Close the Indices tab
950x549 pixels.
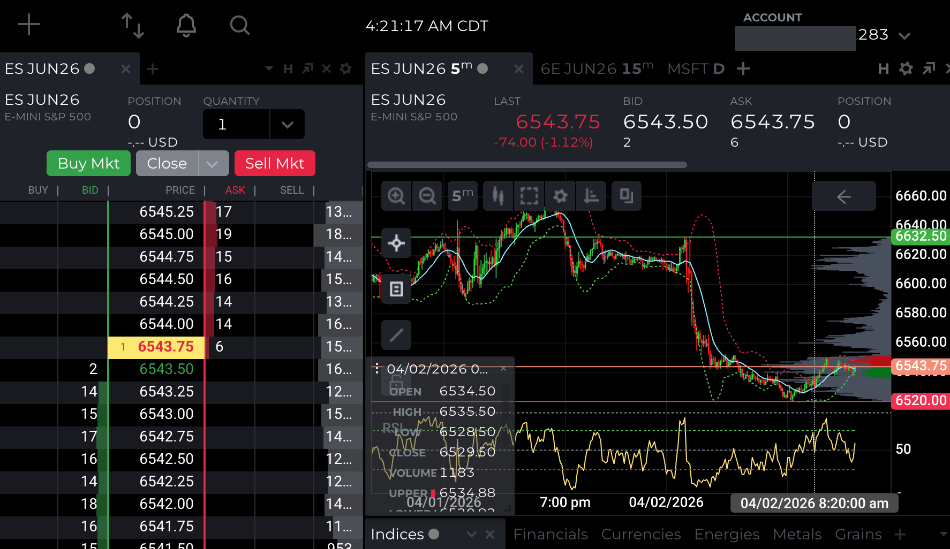(490, 534)
